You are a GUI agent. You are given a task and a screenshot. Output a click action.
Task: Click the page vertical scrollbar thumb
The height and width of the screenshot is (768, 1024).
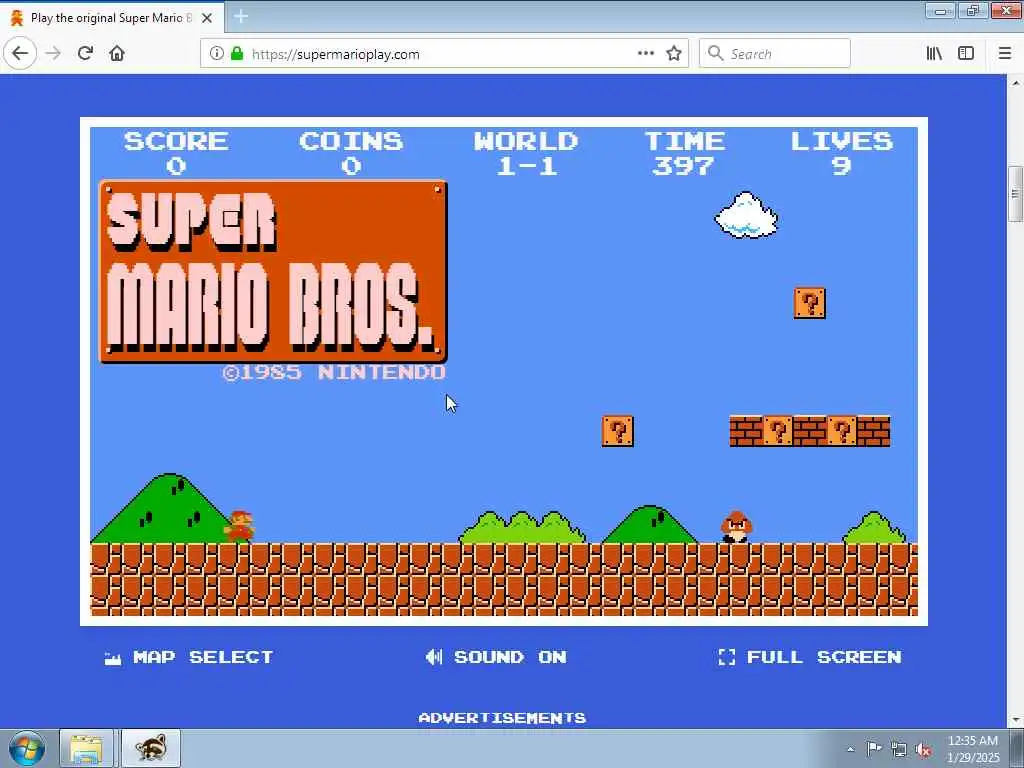[1015, 195]
